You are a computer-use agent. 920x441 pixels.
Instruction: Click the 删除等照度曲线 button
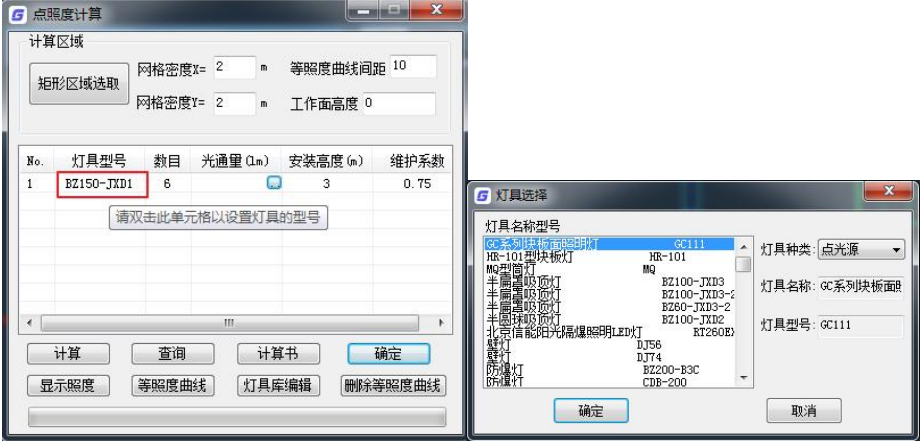(x=393, y=386)
